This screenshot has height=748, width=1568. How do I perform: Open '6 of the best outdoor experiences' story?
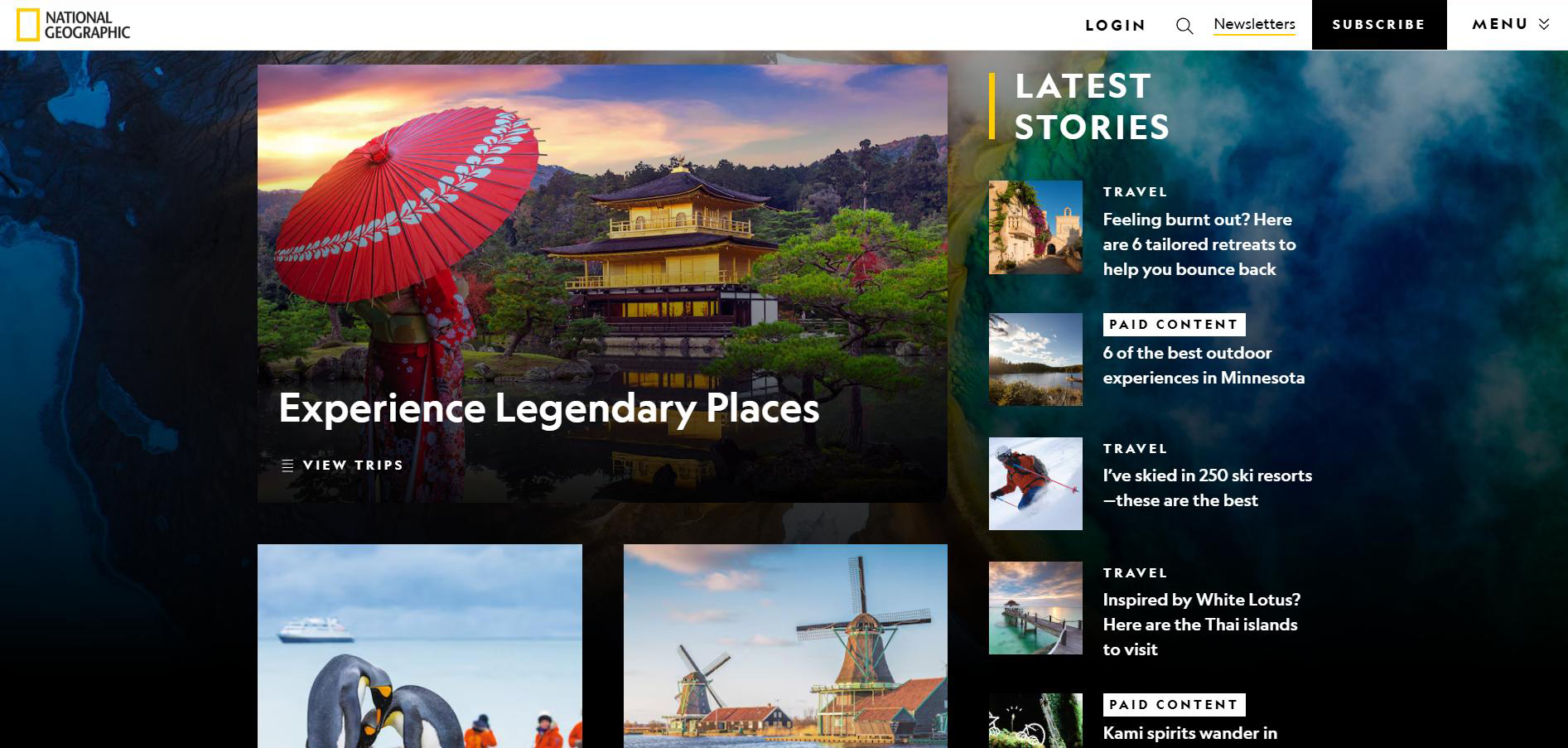tap(1204, 365)
